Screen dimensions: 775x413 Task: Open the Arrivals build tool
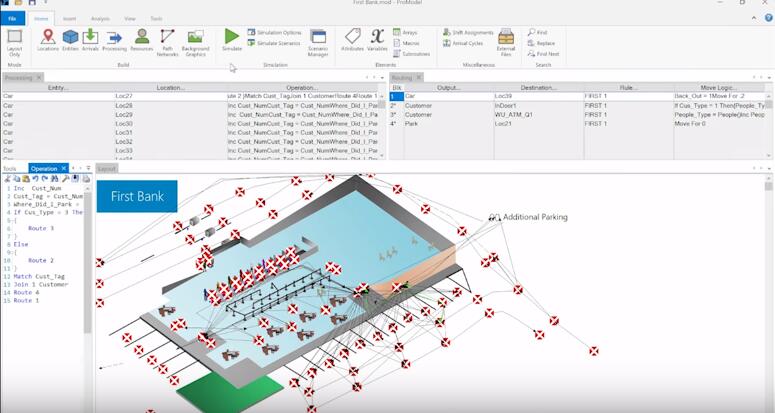click(90, 40)
